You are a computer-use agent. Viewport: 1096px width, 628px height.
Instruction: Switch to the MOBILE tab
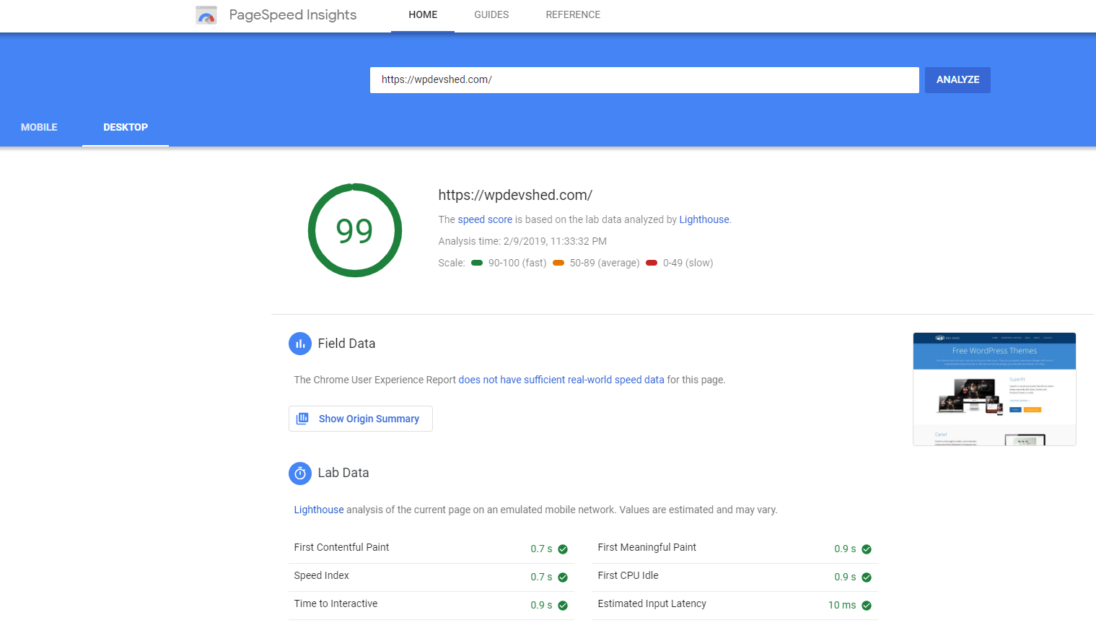pos(39,127)
